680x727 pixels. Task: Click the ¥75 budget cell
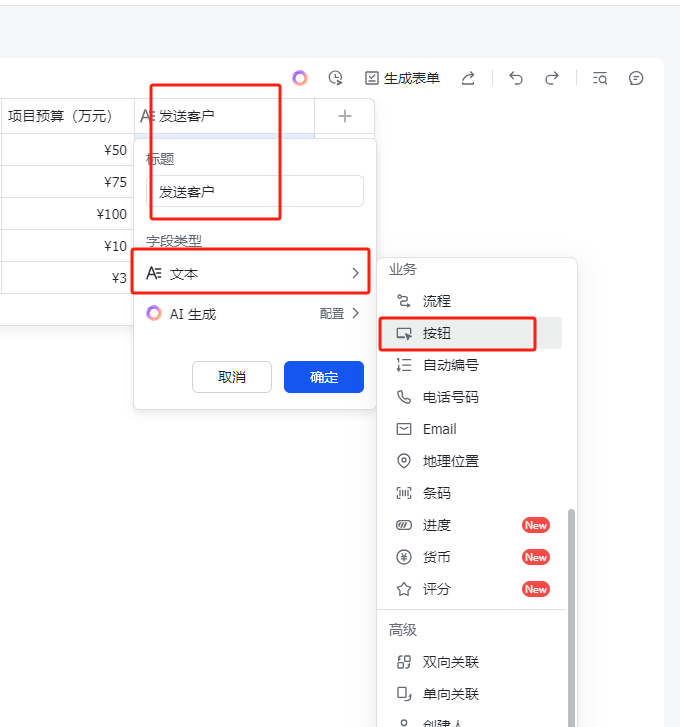pyautogui.click(x=67, y=182)
